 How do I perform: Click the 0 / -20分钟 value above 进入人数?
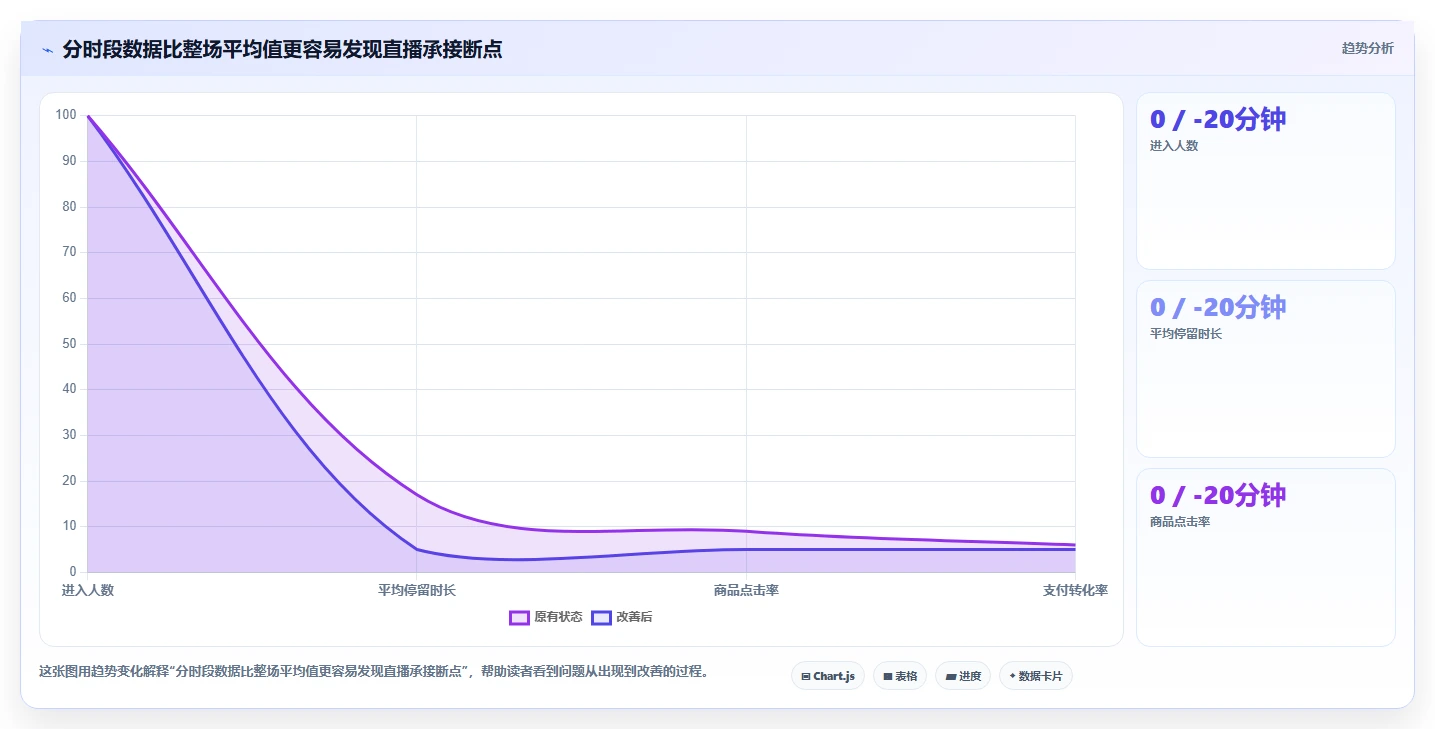tap(1218, 120)
